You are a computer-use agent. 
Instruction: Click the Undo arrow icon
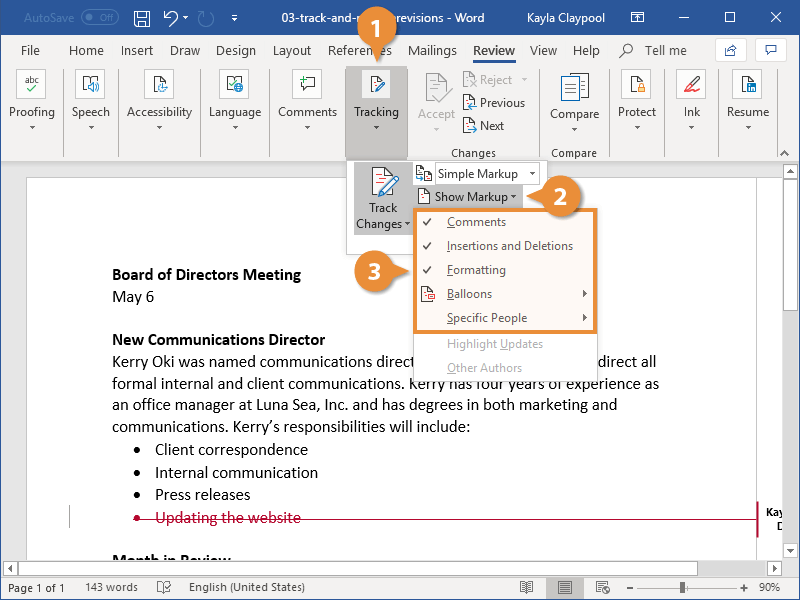click(170, 18)
